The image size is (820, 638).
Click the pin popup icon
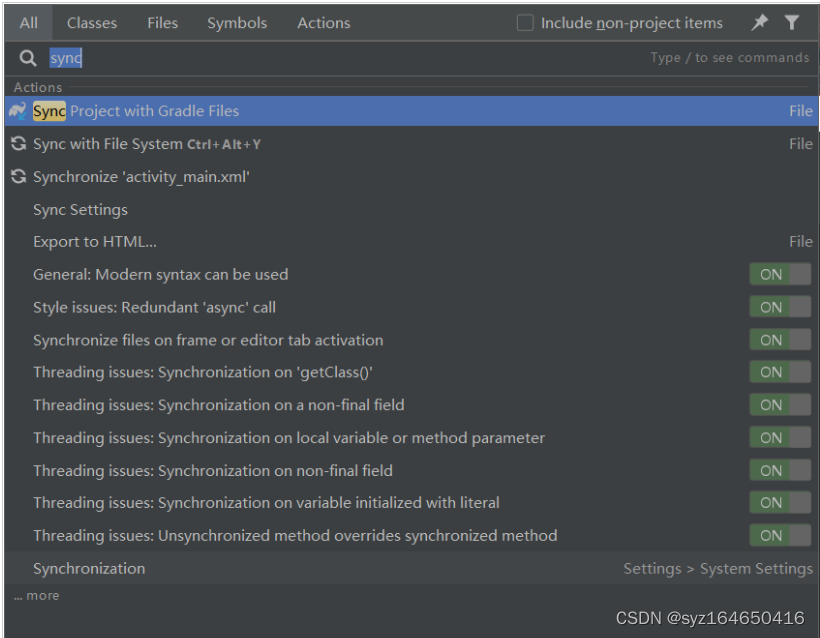pyautogui.click(x=759, y=22)
